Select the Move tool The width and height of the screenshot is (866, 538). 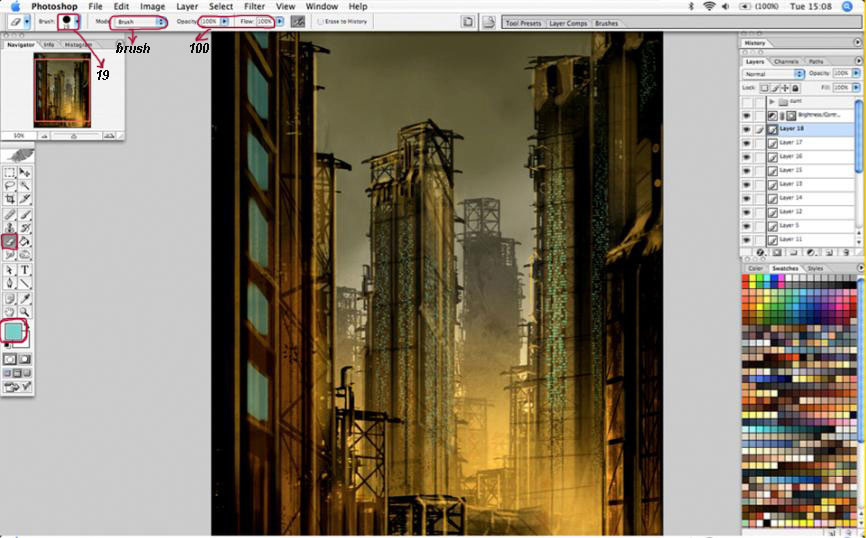25,173
